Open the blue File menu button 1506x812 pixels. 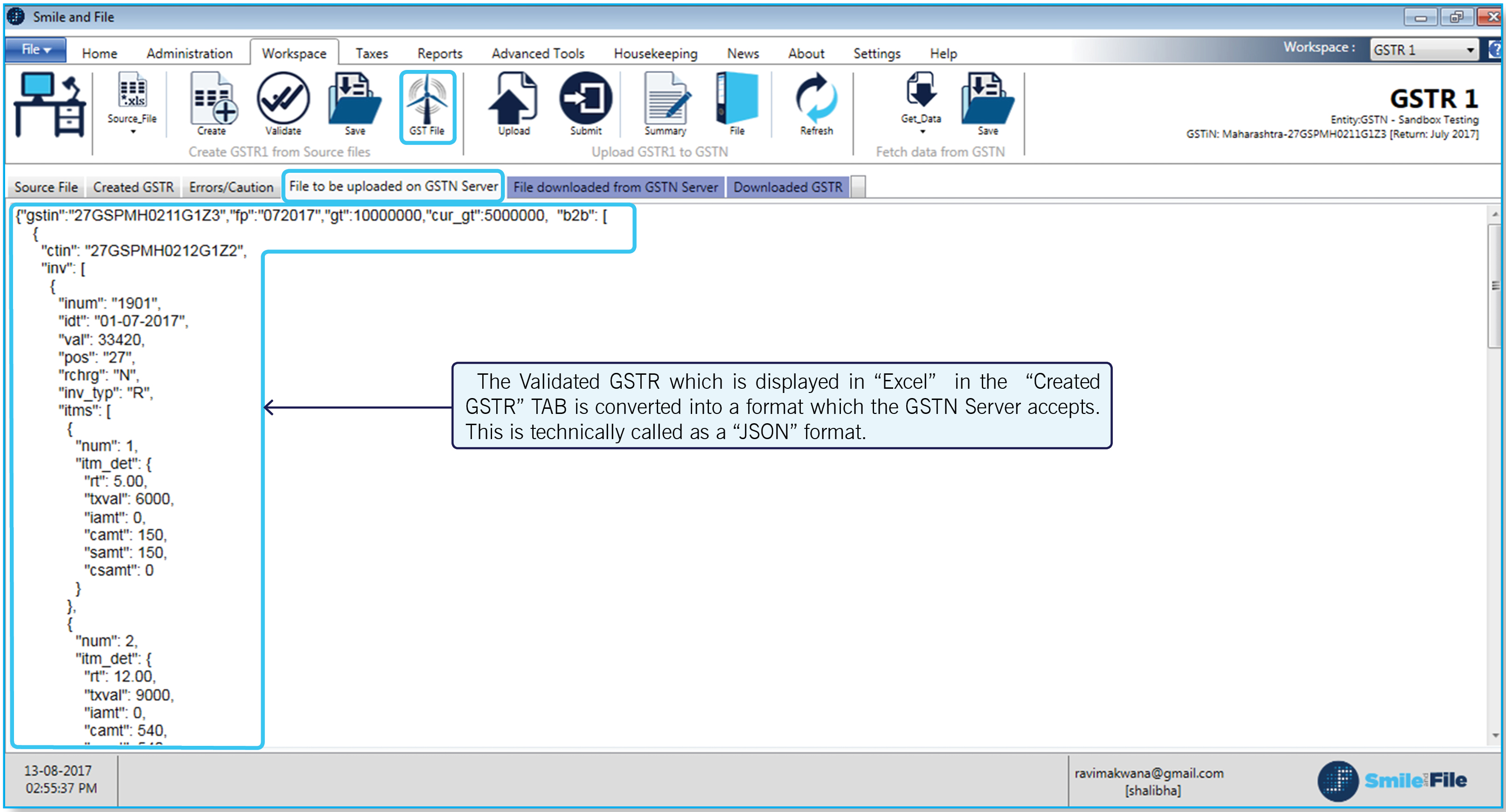coord(35,50)
